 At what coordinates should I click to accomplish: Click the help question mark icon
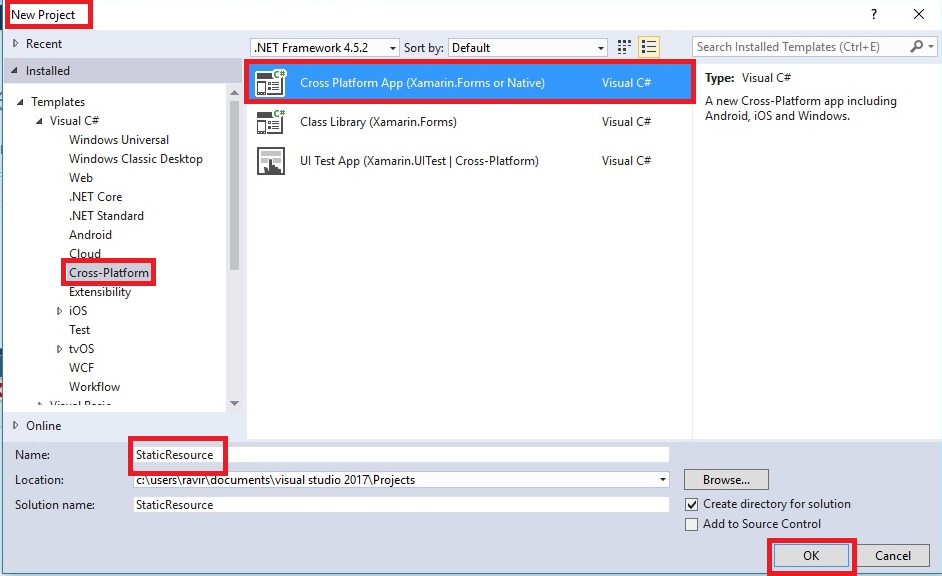click(874, 14)
